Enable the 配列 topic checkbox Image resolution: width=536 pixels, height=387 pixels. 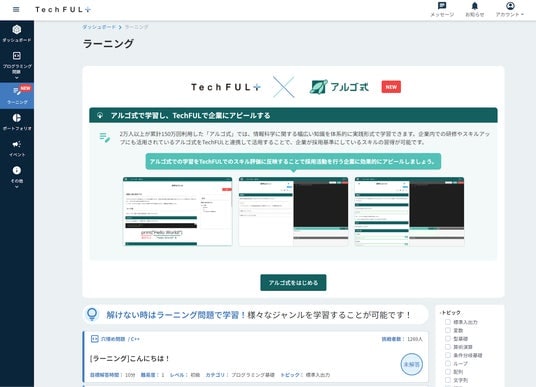[447, 371]
